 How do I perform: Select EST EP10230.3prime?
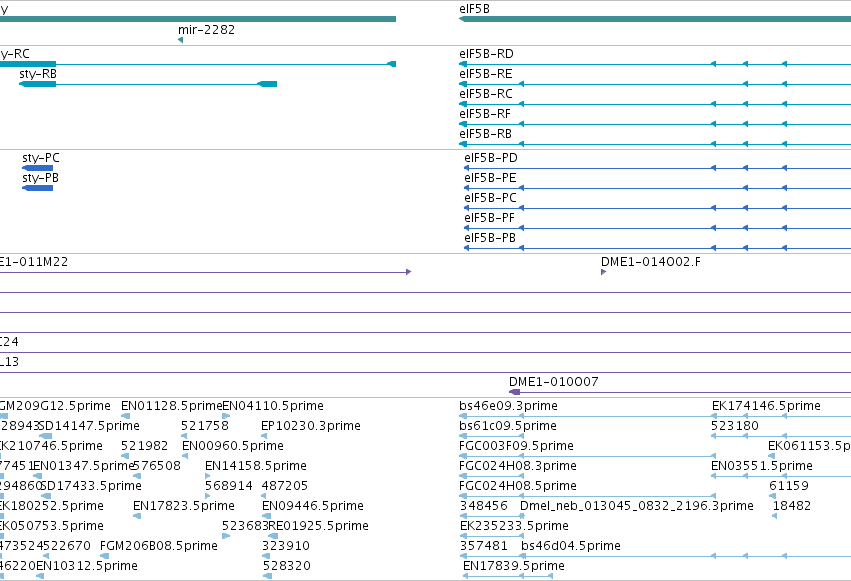tap(310, 426)
